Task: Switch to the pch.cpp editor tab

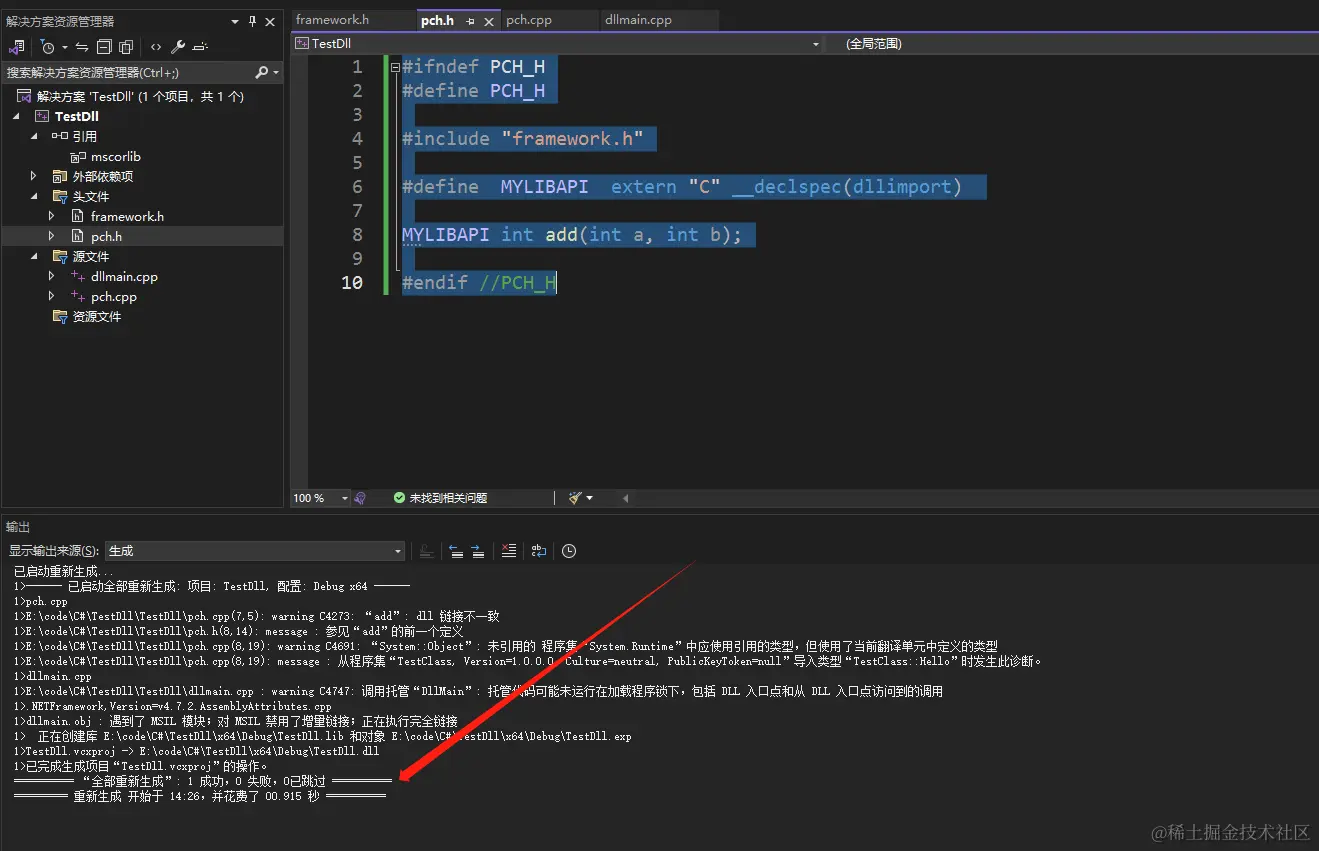Action: (x=529, y=20)
